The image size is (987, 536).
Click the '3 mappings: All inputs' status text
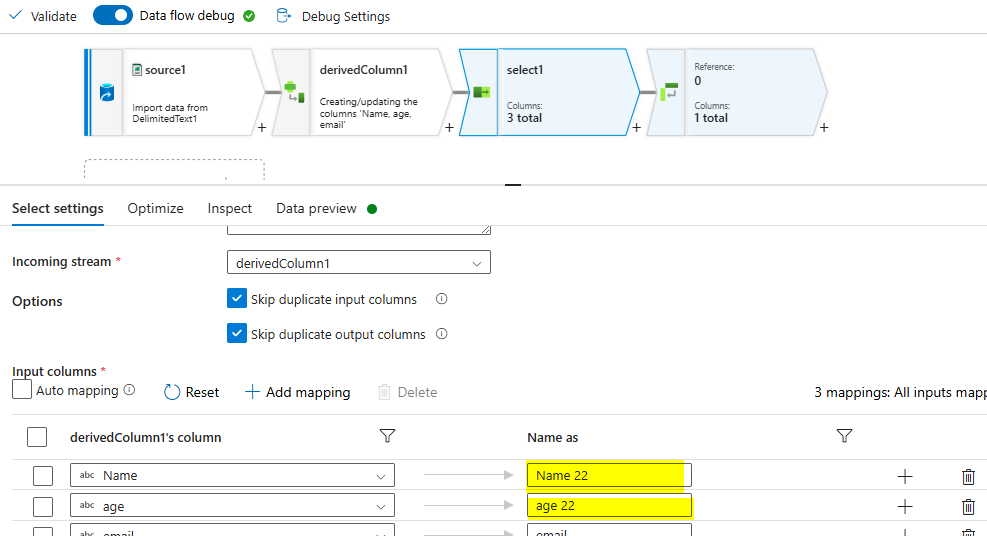point(900,393)
